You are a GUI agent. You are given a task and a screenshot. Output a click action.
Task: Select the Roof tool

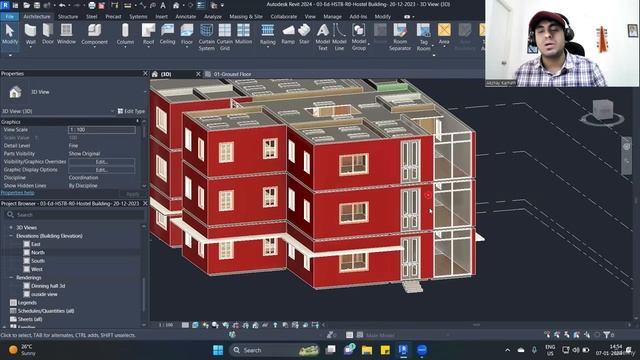(x=148, y=34)
